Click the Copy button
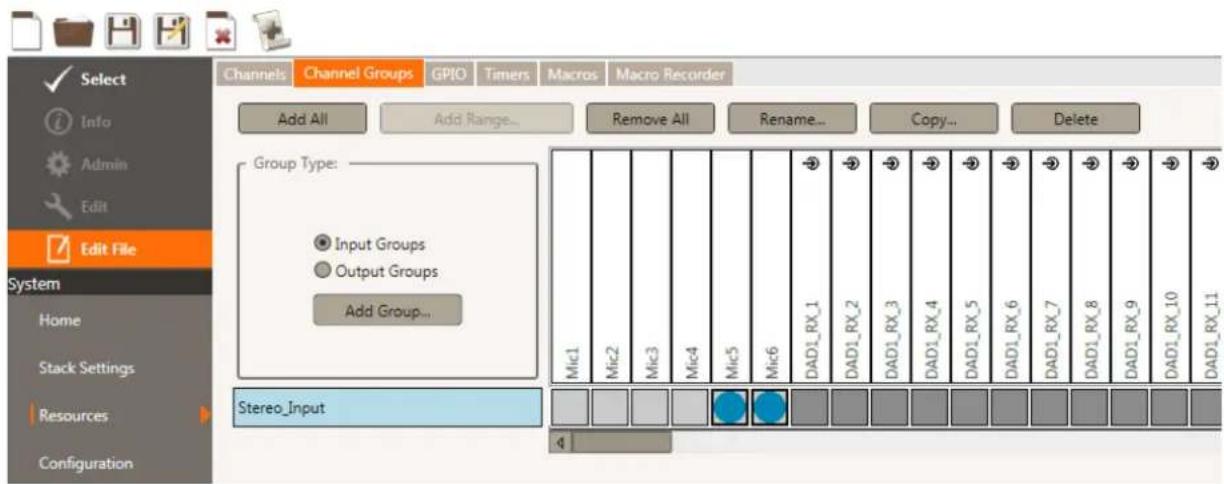Screen dimensions: 1224x484 click(x=934, y=119)
